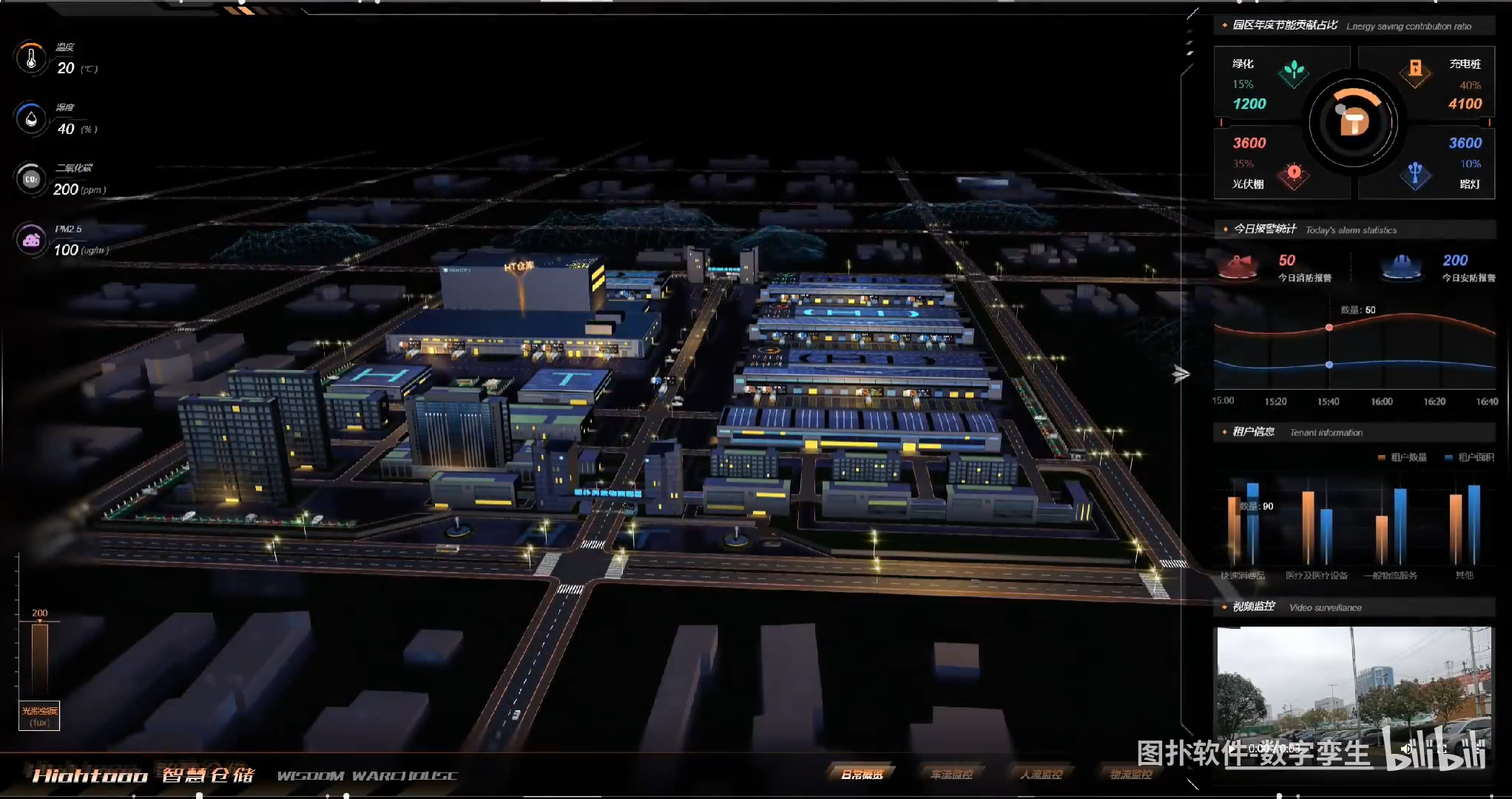Click the red 今日消防报警 fire alarm icon
This screenshot has width=1512, height=799.
click(1238, 266)
